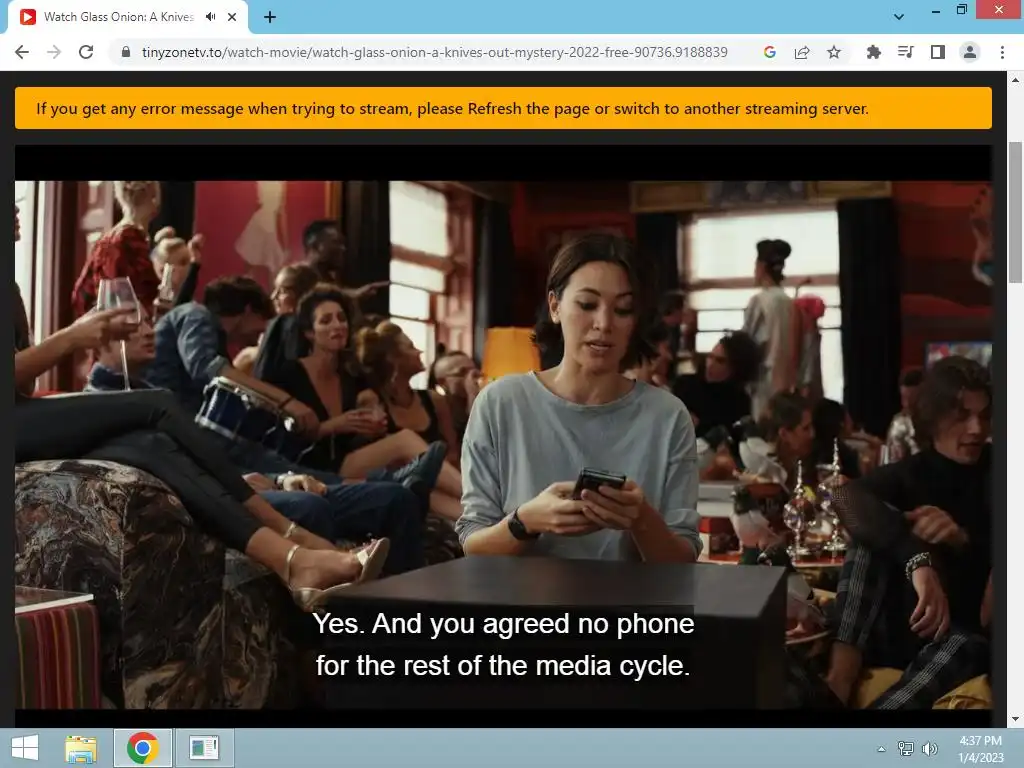Click the browser back arrow

click(22, 52)
